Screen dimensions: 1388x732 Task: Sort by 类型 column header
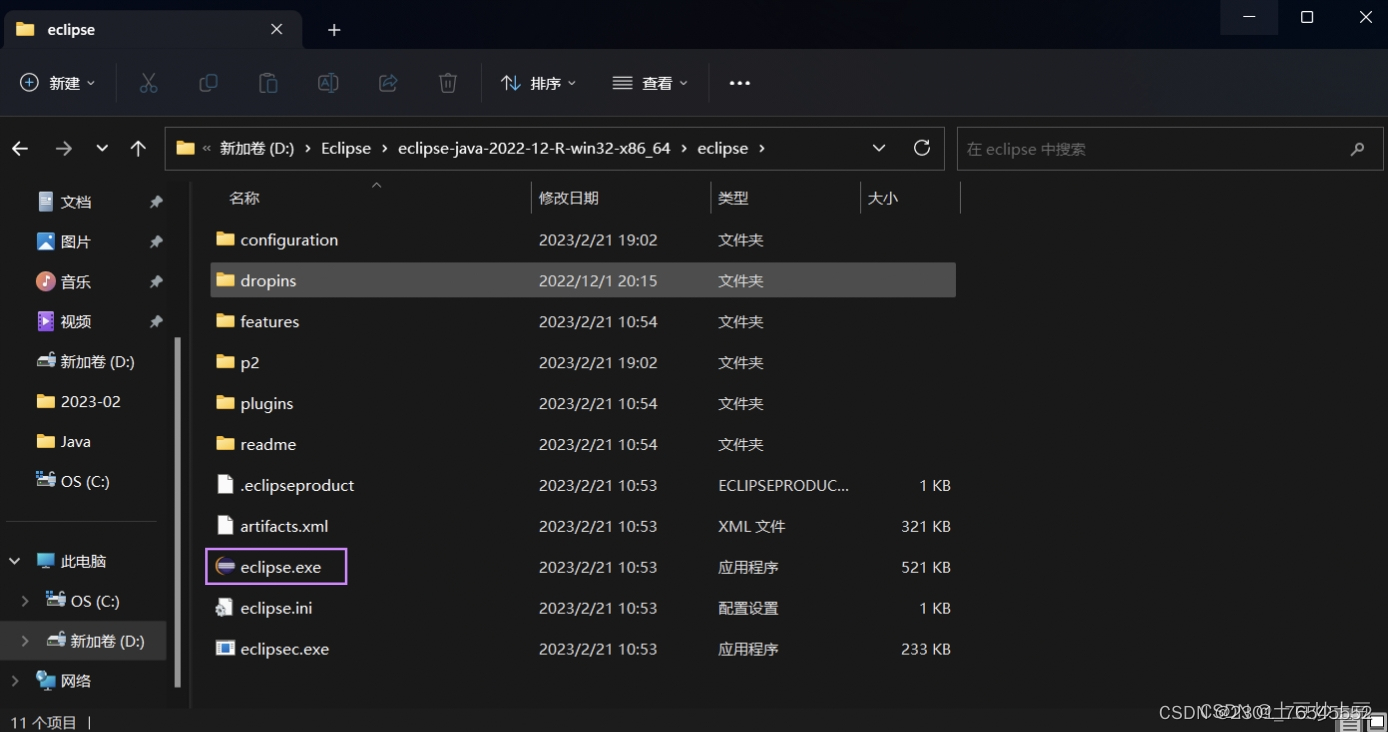pos(733,198)
